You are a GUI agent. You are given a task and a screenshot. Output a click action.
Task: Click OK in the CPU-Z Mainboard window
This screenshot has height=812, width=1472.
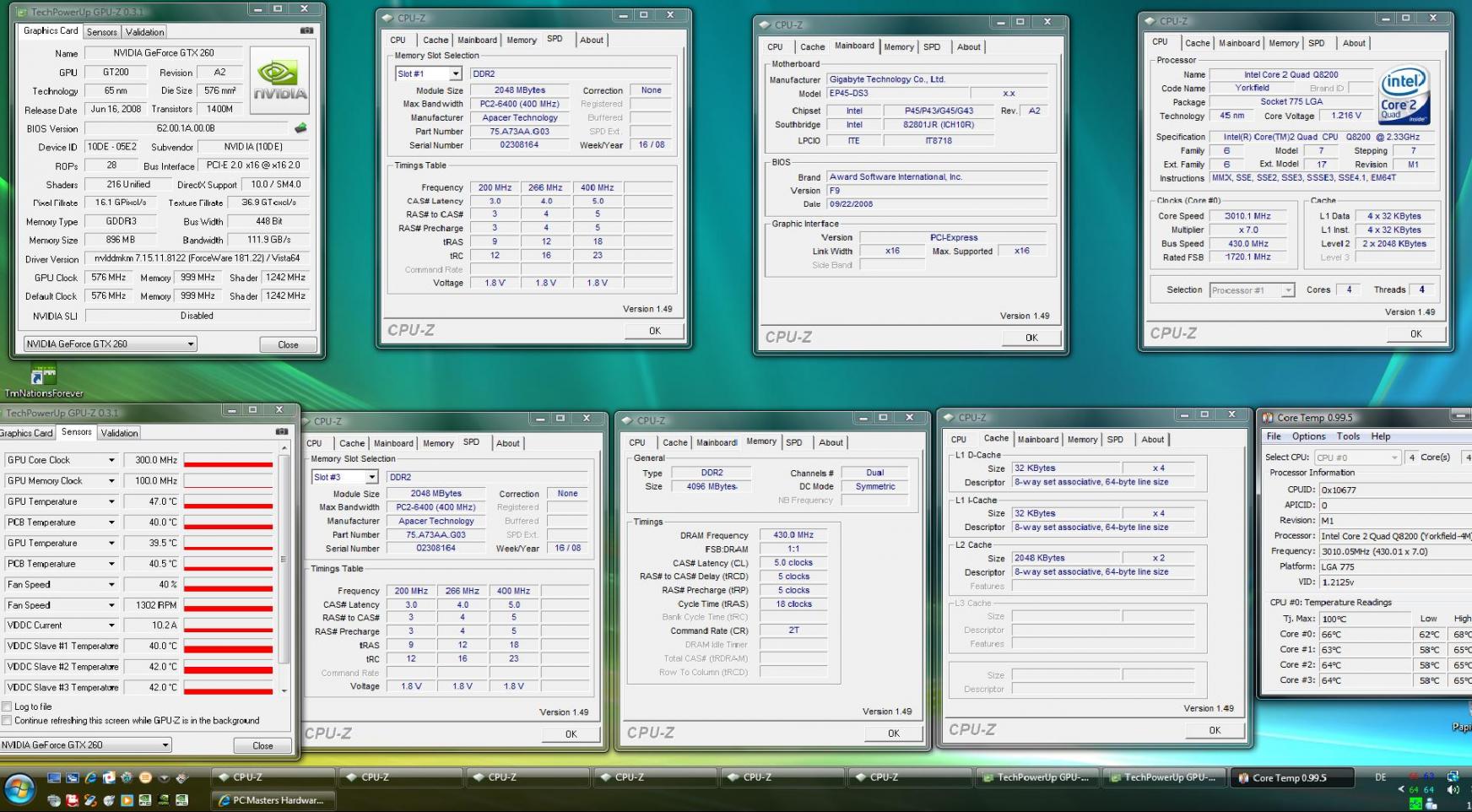pyautogui.click(x=1031, y=338)
